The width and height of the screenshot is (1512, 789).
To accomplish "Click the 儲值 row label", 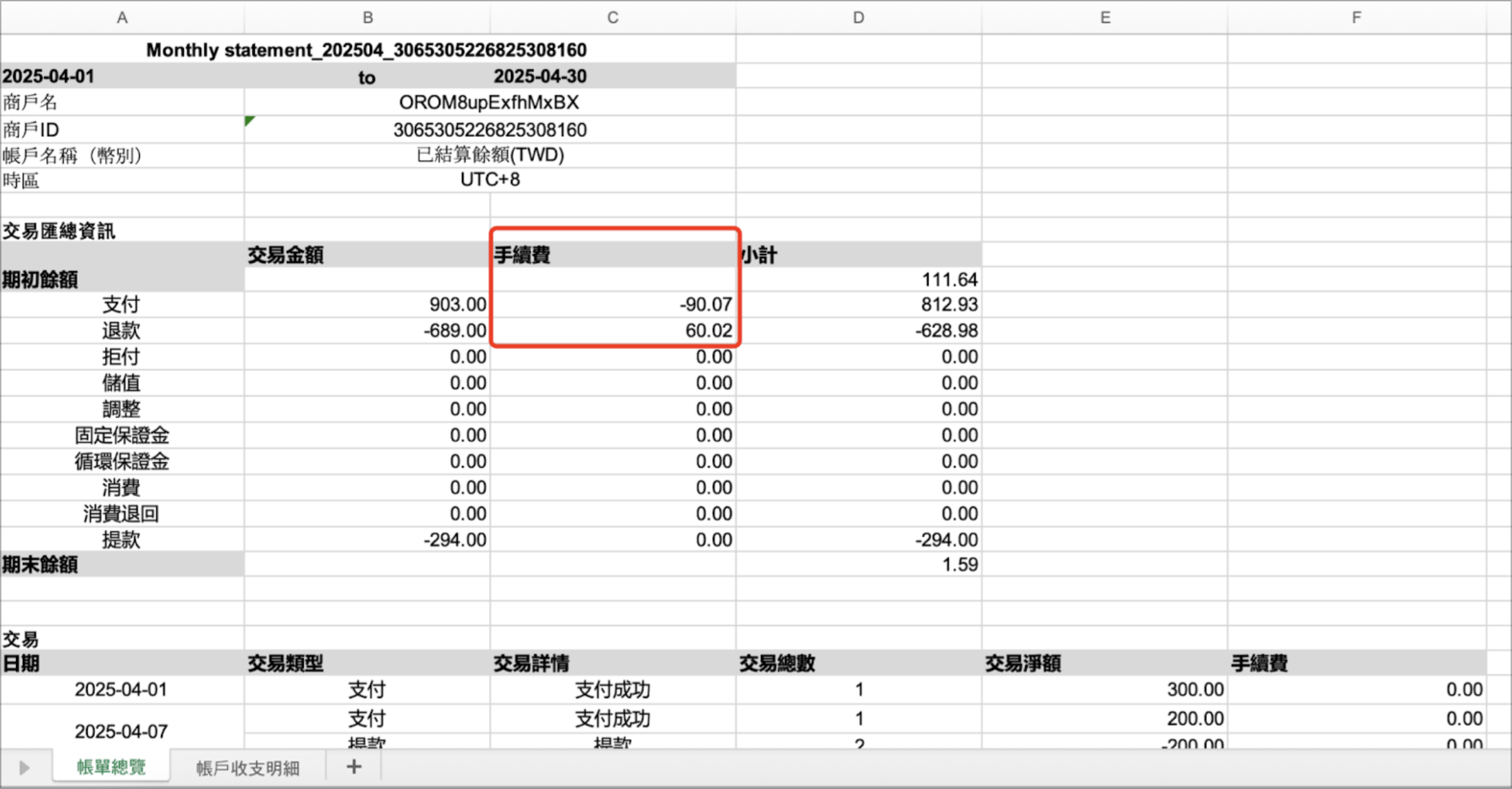I will 122,383.
